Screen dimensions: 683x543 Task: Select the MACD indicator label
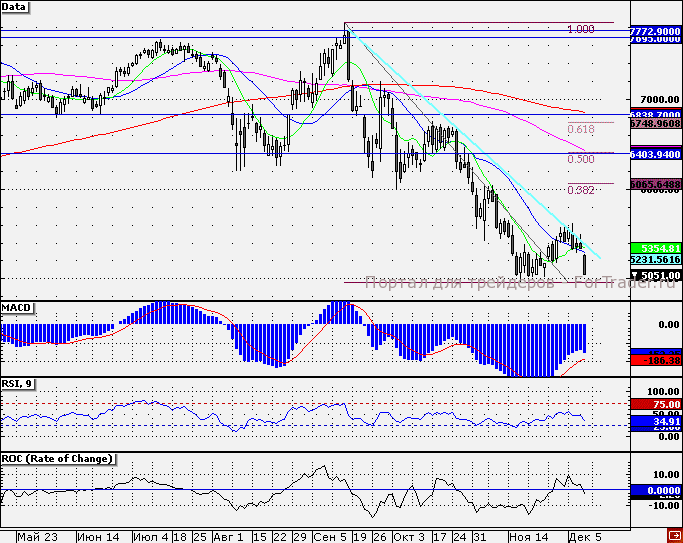tap(17, 305)
